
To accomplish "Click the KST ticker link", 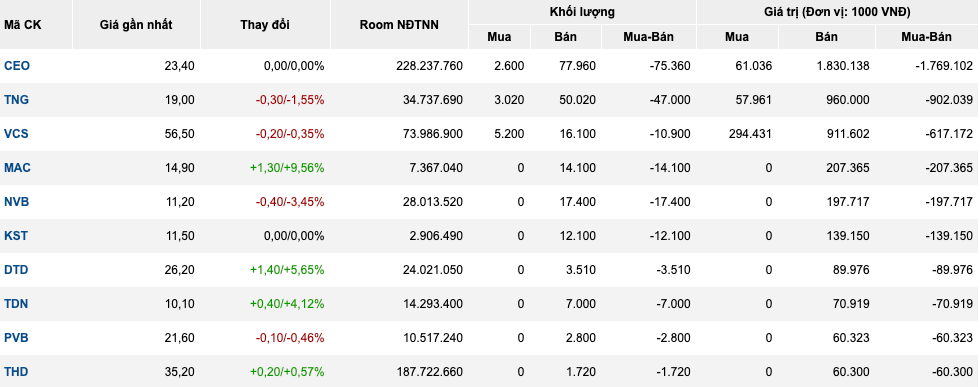I will tap(16, 236).
